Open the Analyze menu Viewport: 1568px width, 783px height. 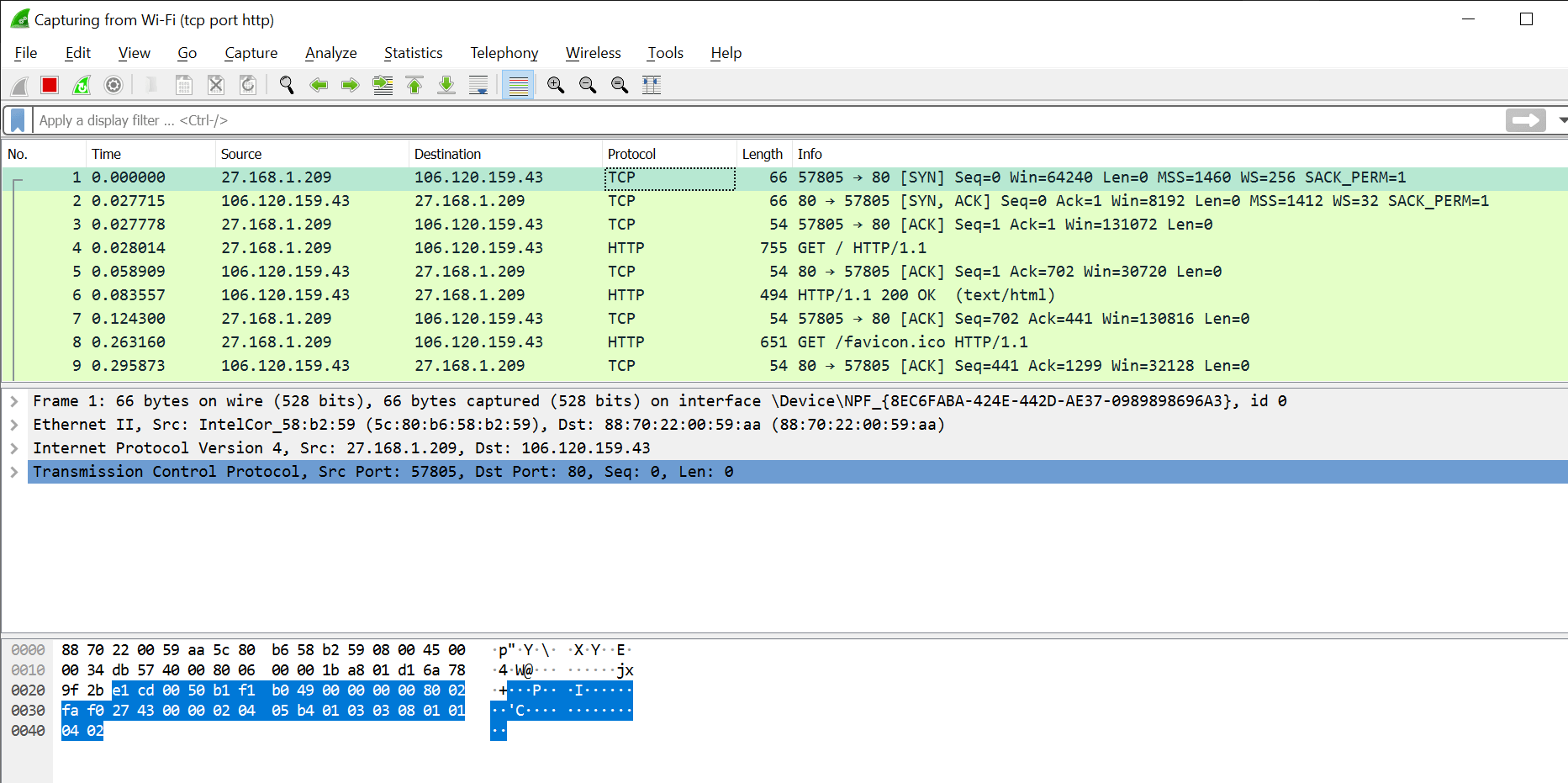click(x=331, y=53)
